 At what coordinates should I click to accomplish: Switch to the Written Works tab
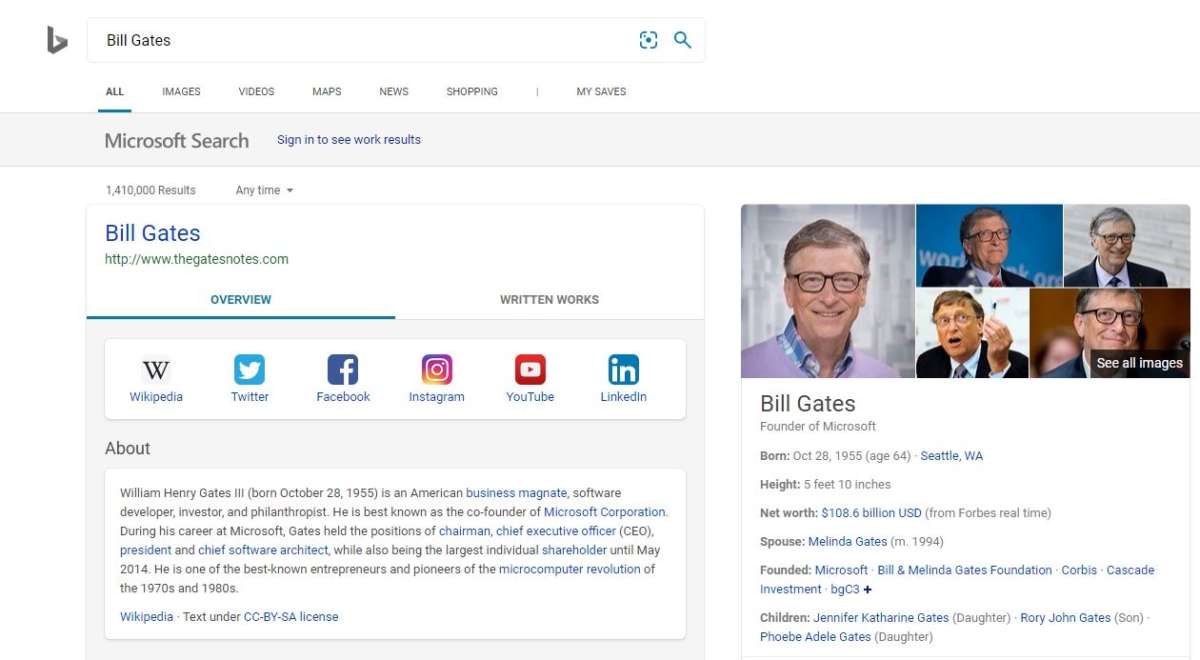[549, 299]
